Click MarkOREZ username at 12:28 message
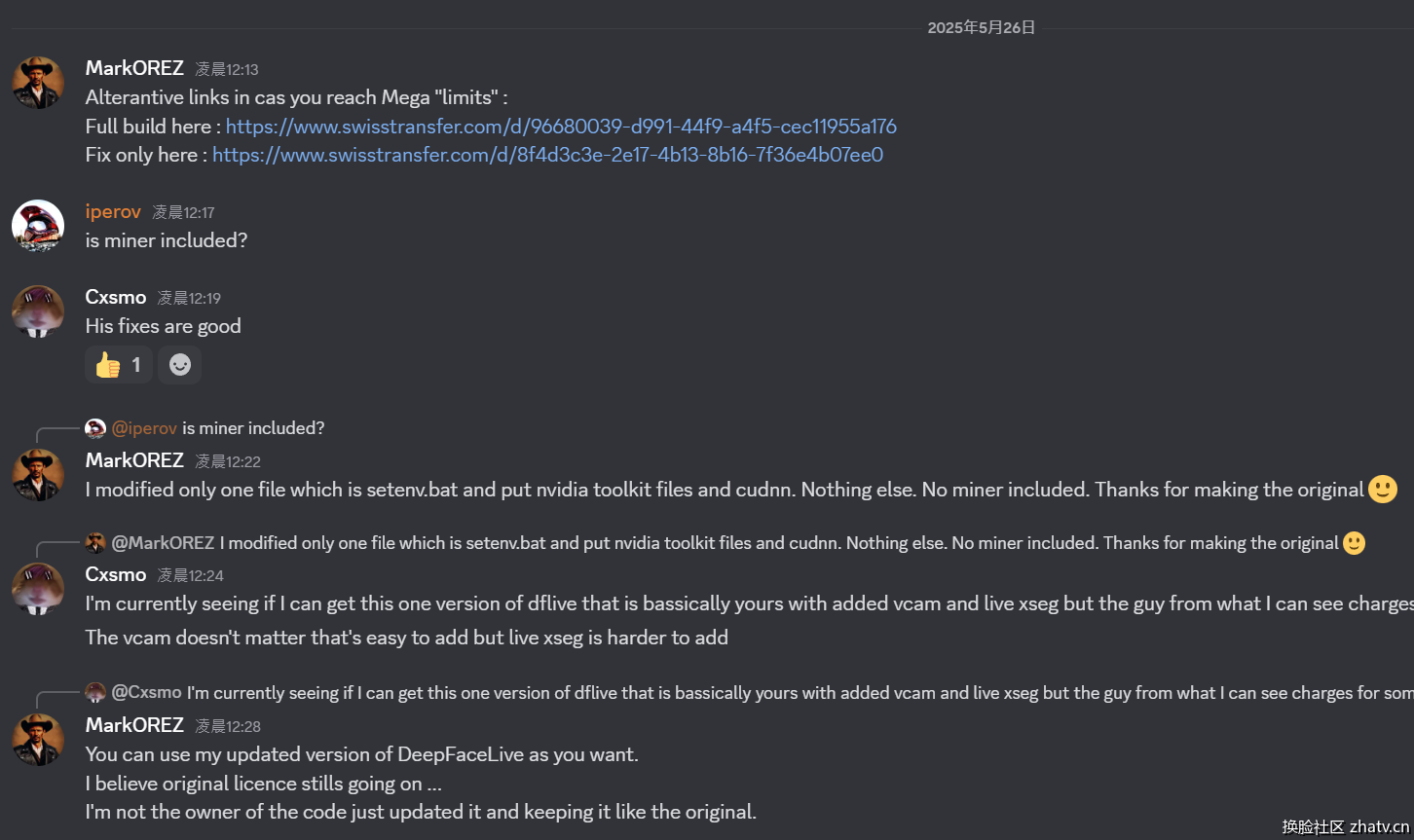Screen dimensions: 1414x840 click(x=134, y=725)
